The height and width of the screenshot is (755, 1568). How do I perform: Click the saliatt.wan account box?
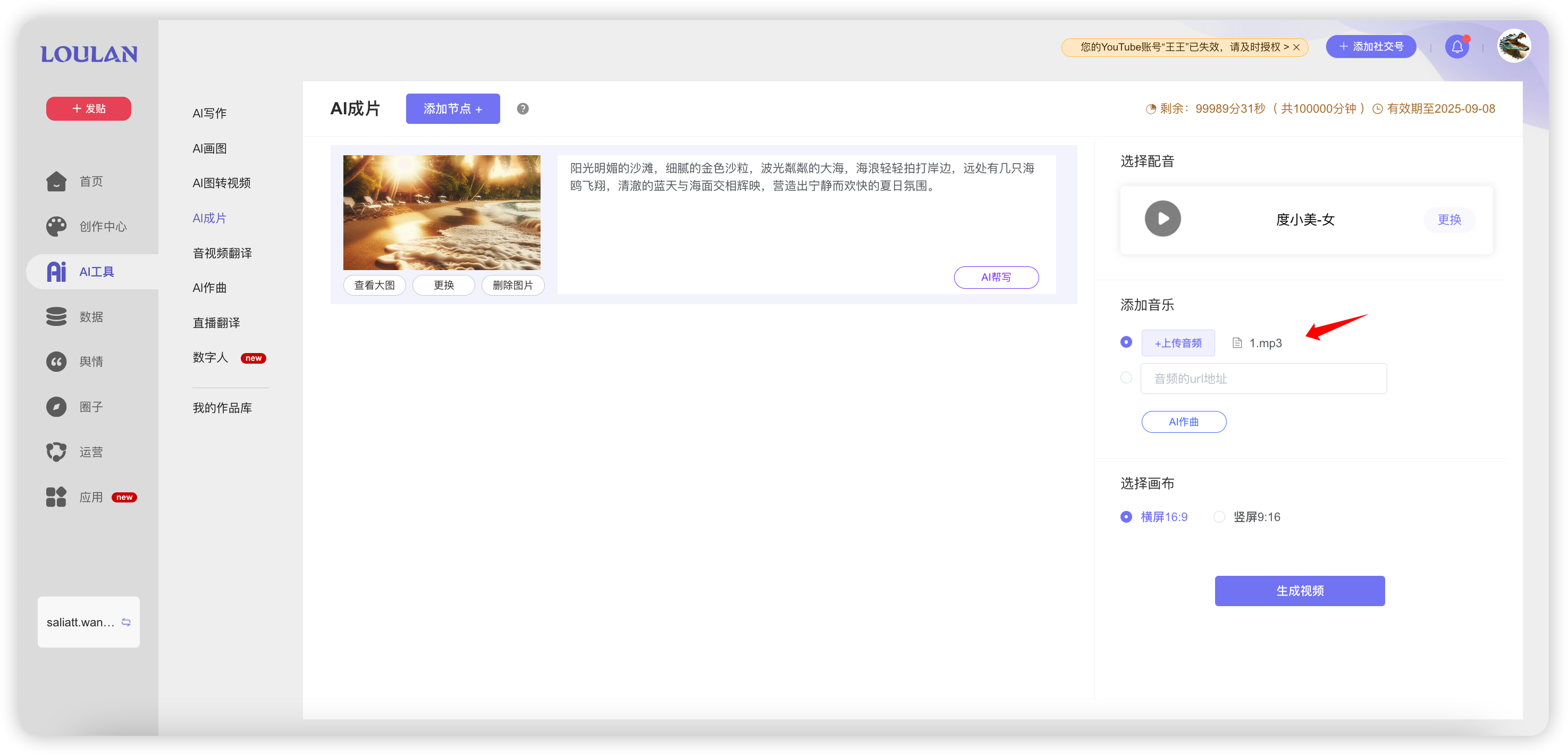[89, 622]
